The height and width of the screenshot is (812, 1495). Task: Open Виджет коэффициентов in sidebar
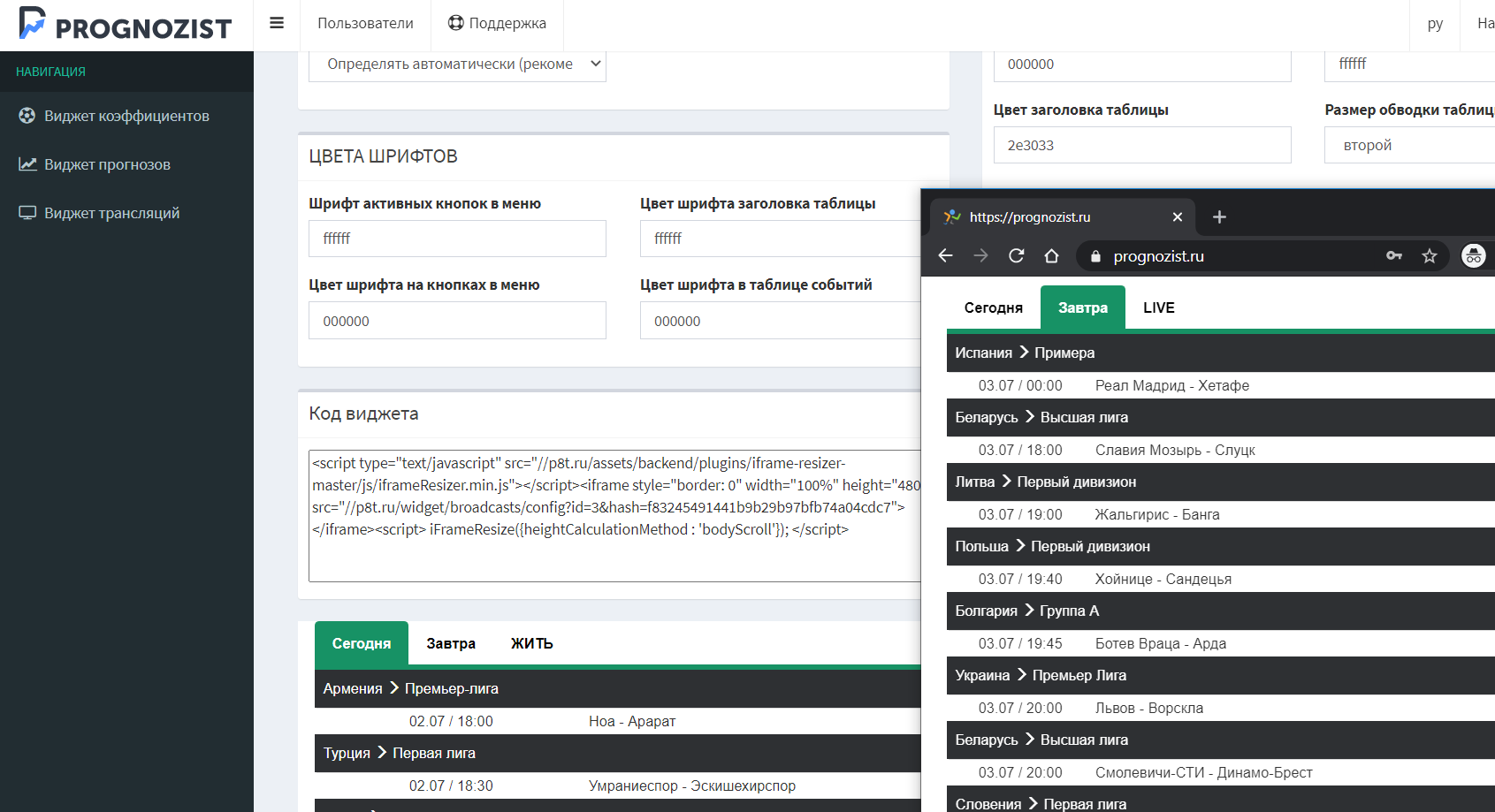click(126, 116)
